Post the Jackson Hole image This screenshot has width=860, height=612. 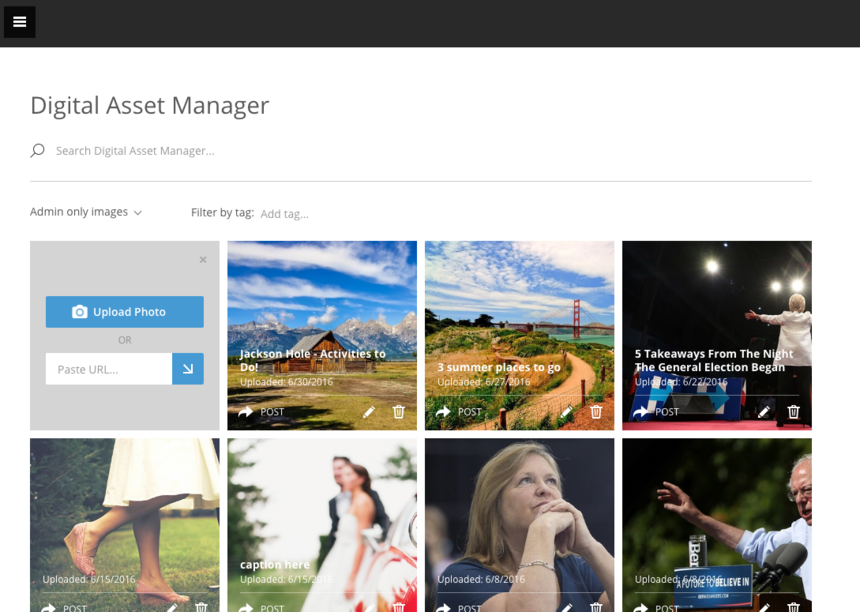tap(261, 412)
